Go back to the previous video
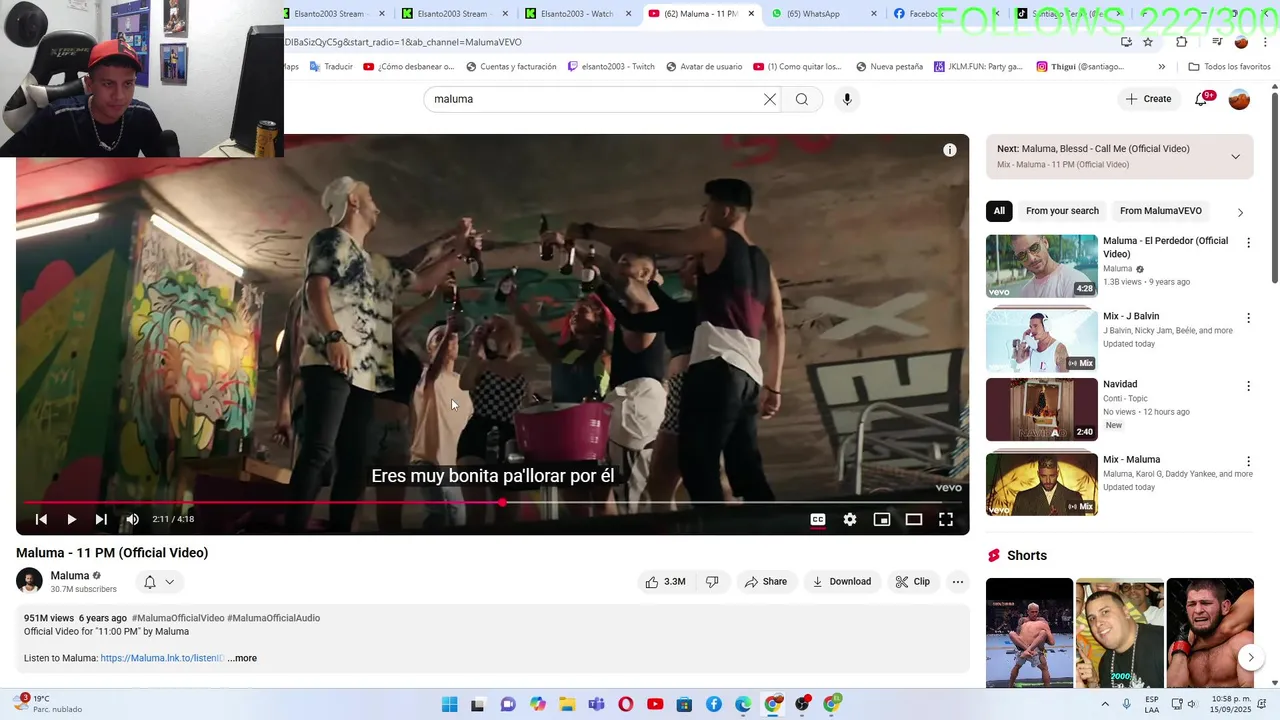The height and width of the screenshot is (720, 1280). [x=41, y=519]
